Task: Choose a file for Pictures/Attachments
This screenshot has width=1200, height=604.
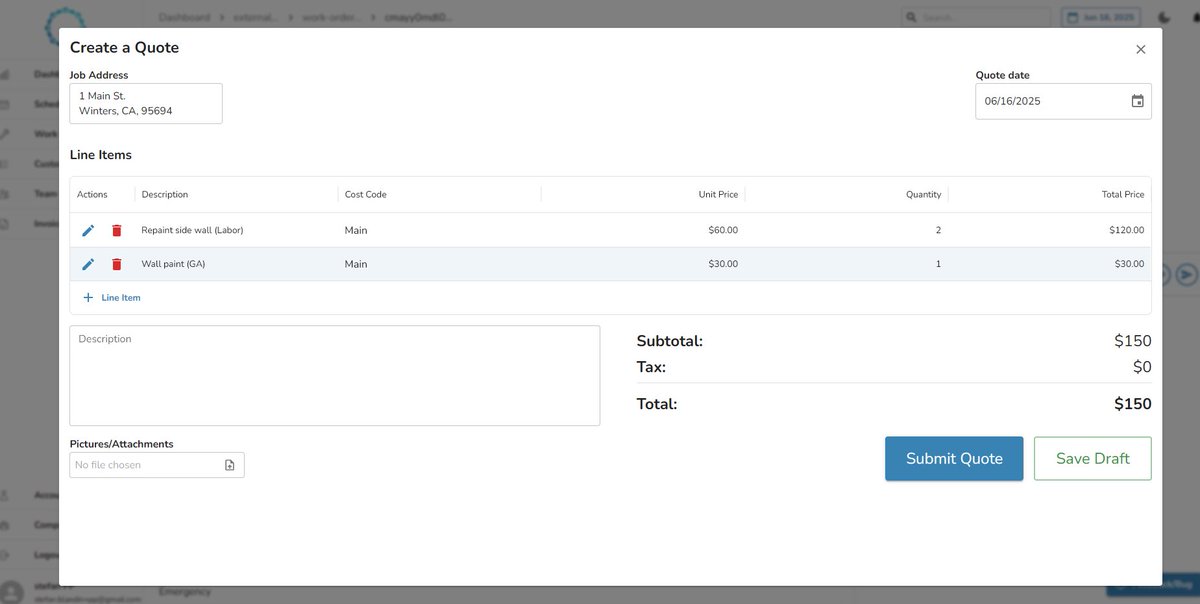Action: pyautogui.click(x=157, y=465)
